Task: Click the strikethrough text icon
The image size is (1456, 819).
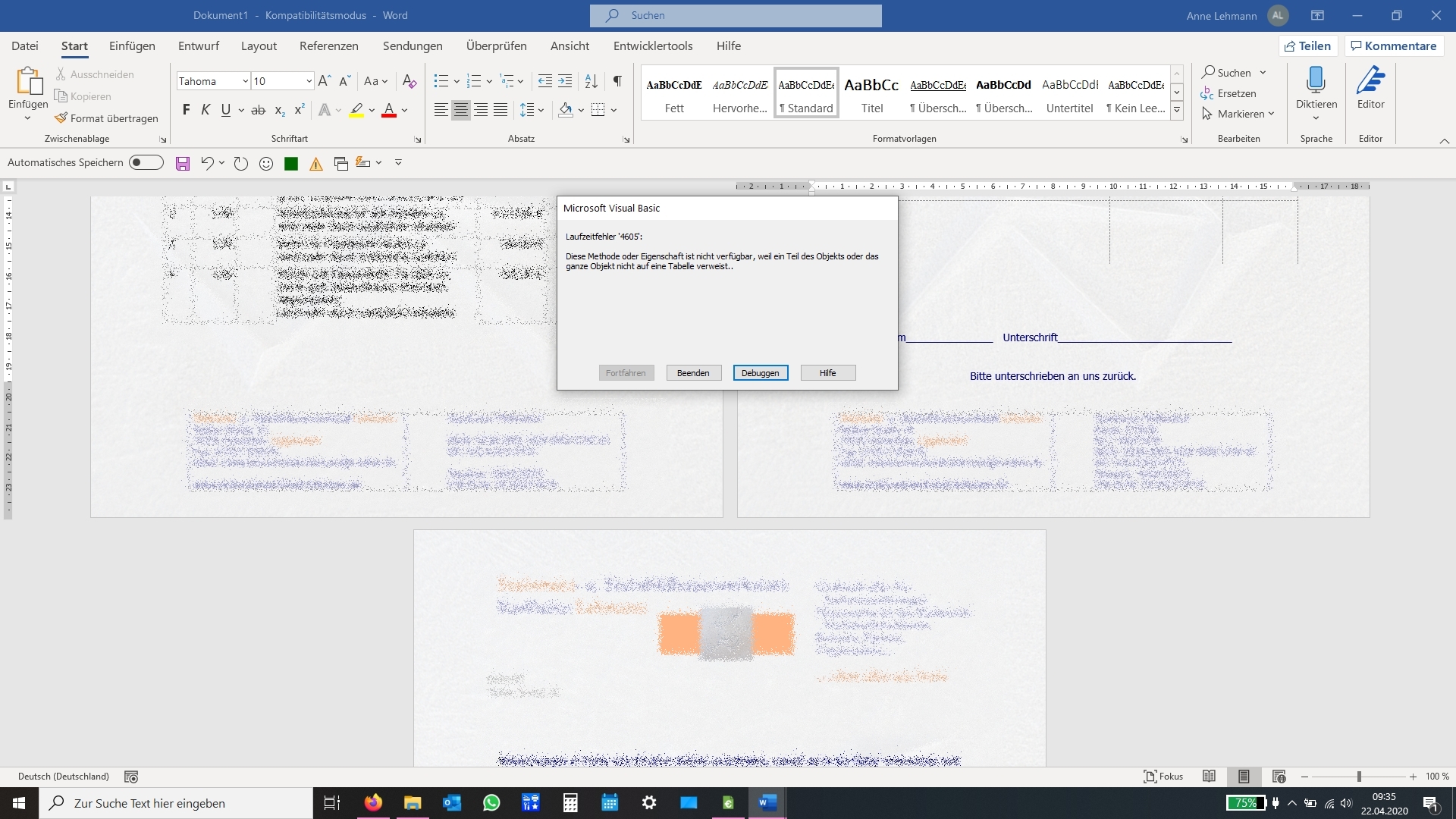Action: coord(258,111)
